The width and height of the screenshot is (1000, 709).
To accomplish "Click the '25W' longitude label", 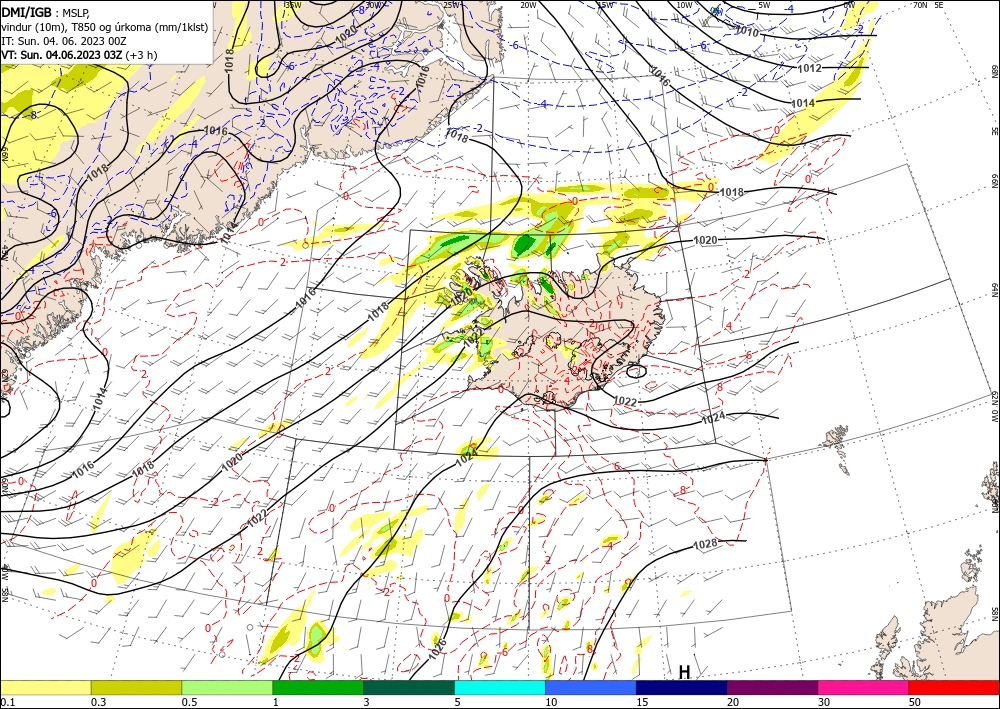I will click(451, 5).
